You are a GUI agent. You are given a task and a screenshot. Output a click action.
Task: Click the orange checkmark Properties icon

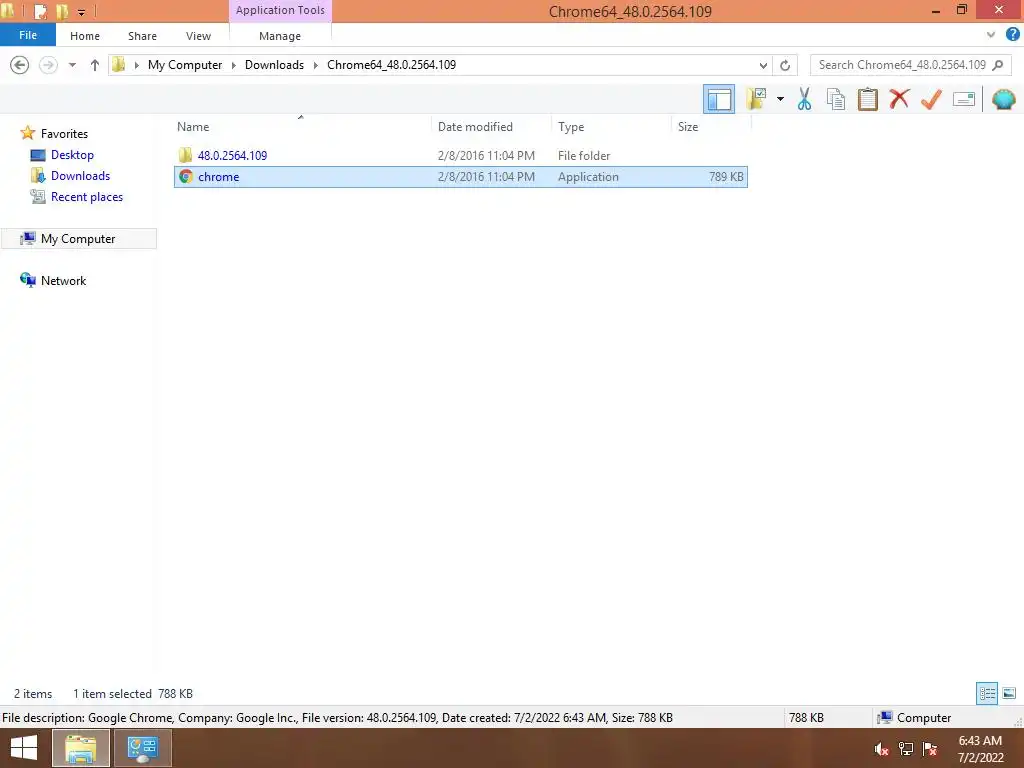931,99
